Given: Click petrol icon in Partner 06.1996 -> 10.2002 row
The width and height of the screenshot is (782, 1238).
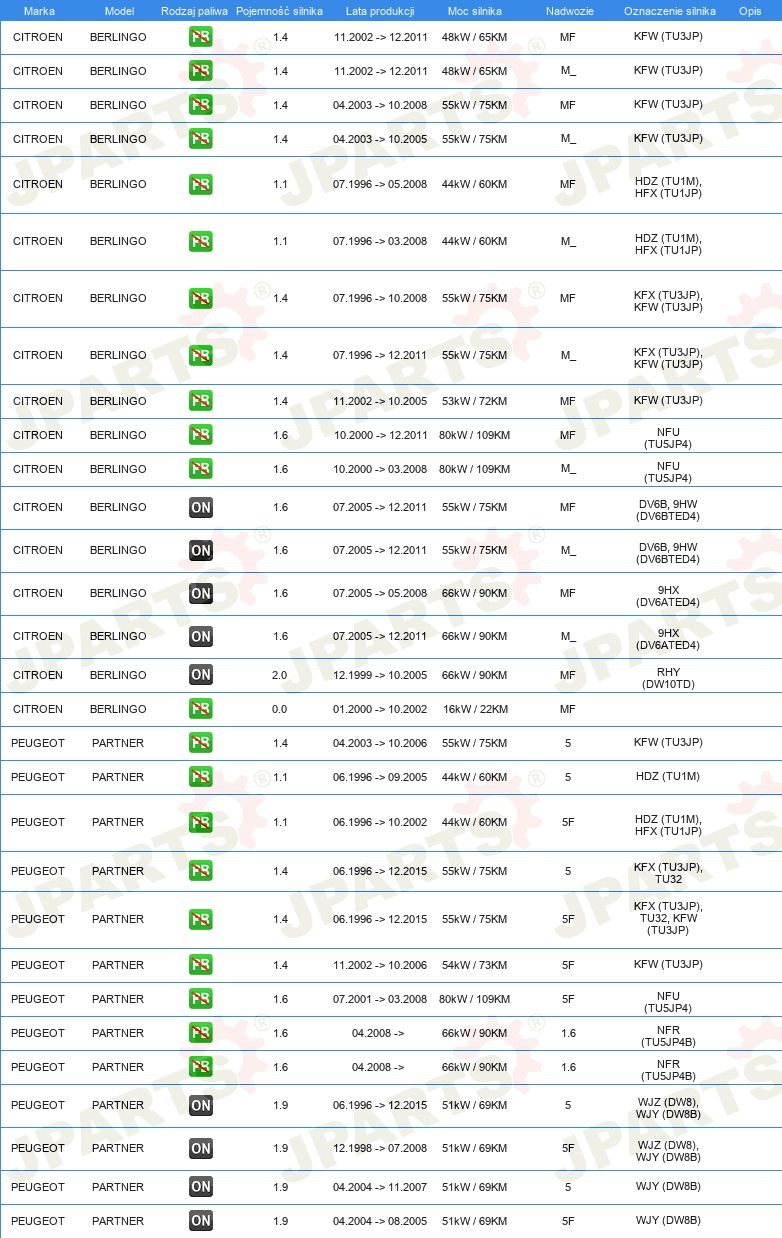Looking at the screenshot, I should pyautogui.click(x=201, y=822).
